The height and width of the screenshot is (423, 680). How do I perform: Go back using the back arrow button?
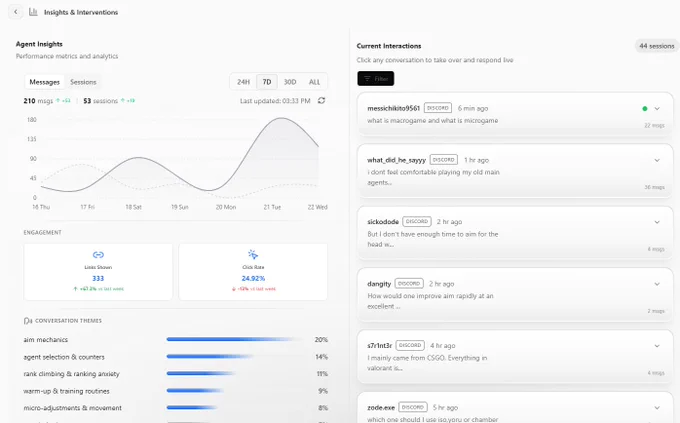tap(16, 12)
